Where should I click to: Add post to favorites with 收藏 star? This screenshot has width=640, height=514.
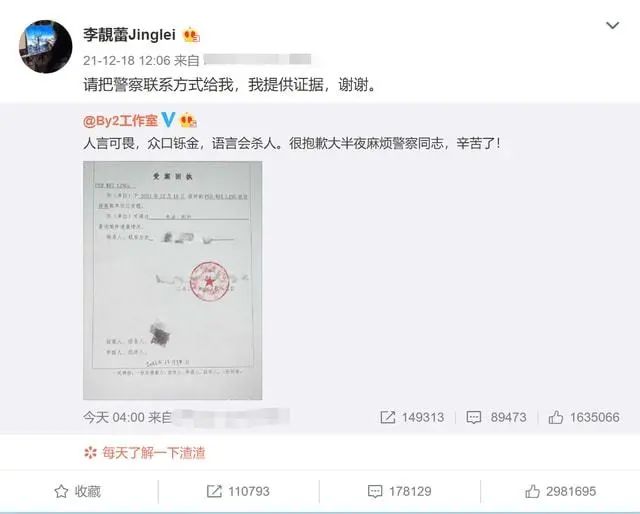point(78,491)
